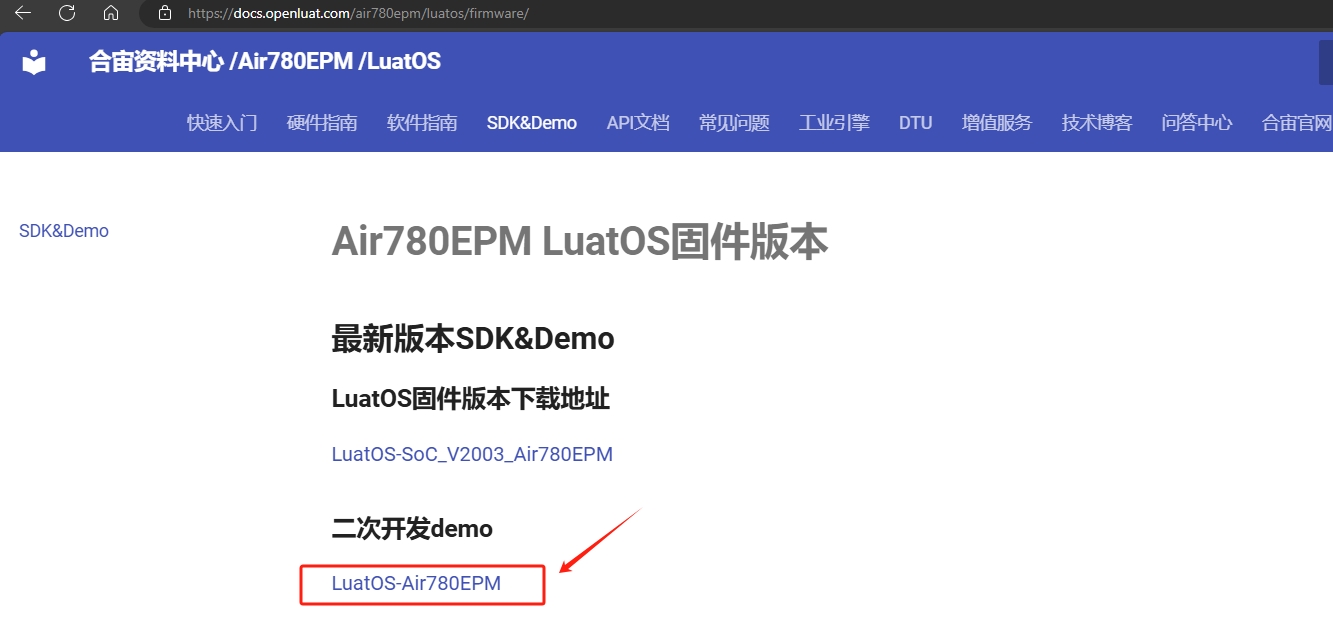Open the 工业引擎 menu item
1333x626 pixels.
[x=834, y=123]
